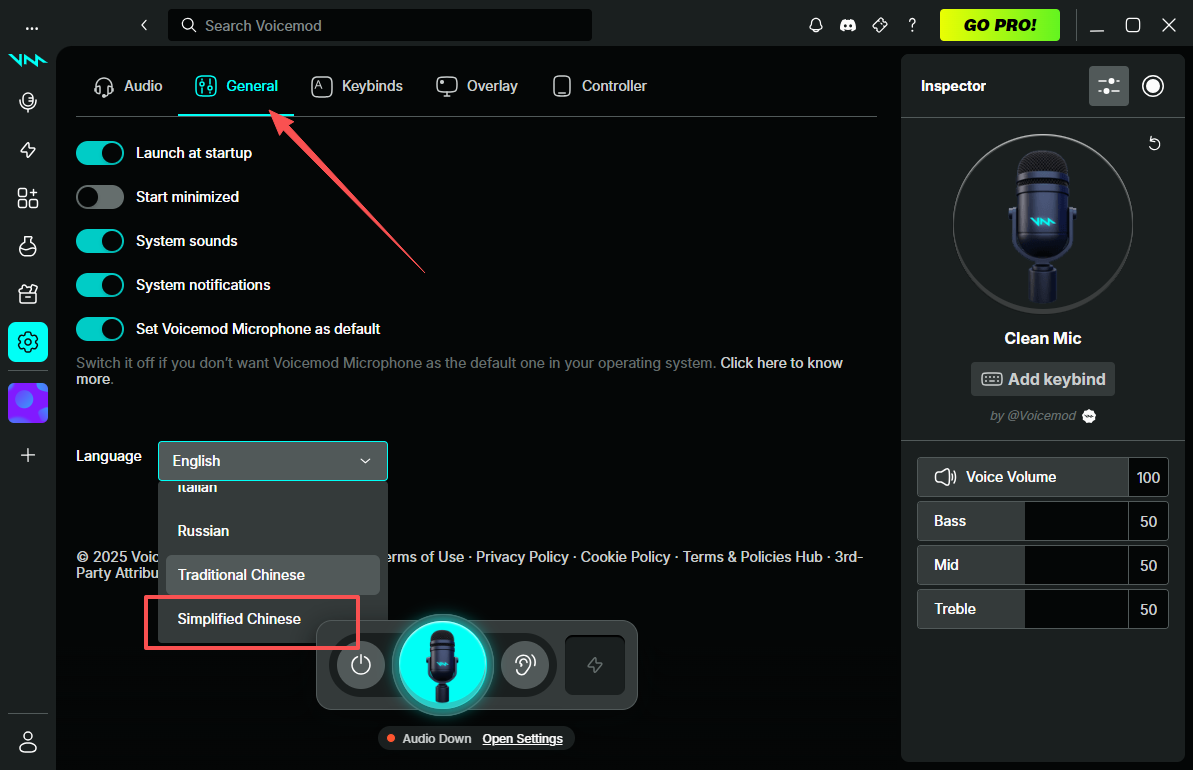The image size is (1193, 770).
Task: Click the Bass value 50
Action: (x=1148, y=521)
